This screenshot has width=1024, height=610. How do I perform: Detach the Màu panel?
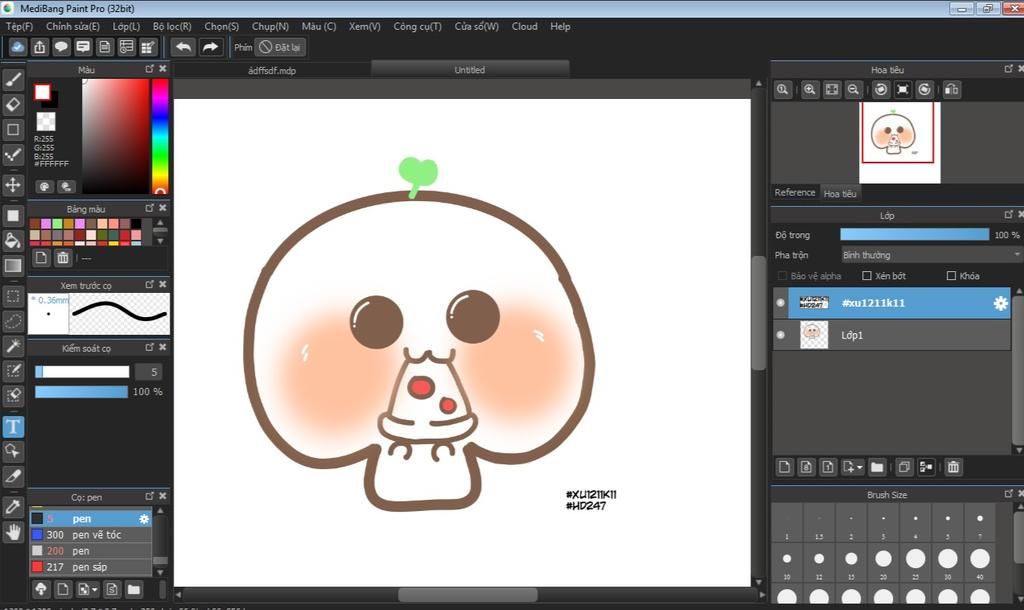coord(150,69)
